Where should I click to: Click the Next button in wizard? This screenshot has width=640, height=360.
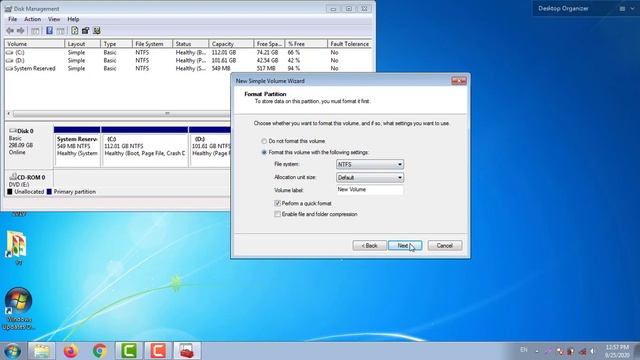pos(404,245)
